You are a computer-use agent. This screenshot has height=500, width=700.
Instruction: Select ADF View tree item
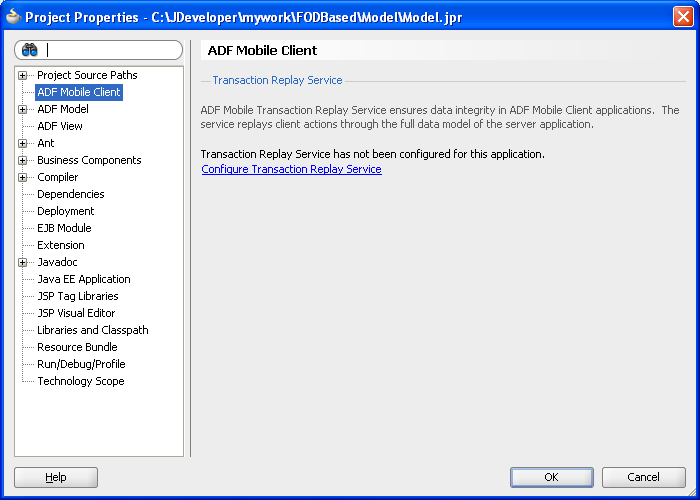[60, 126]
